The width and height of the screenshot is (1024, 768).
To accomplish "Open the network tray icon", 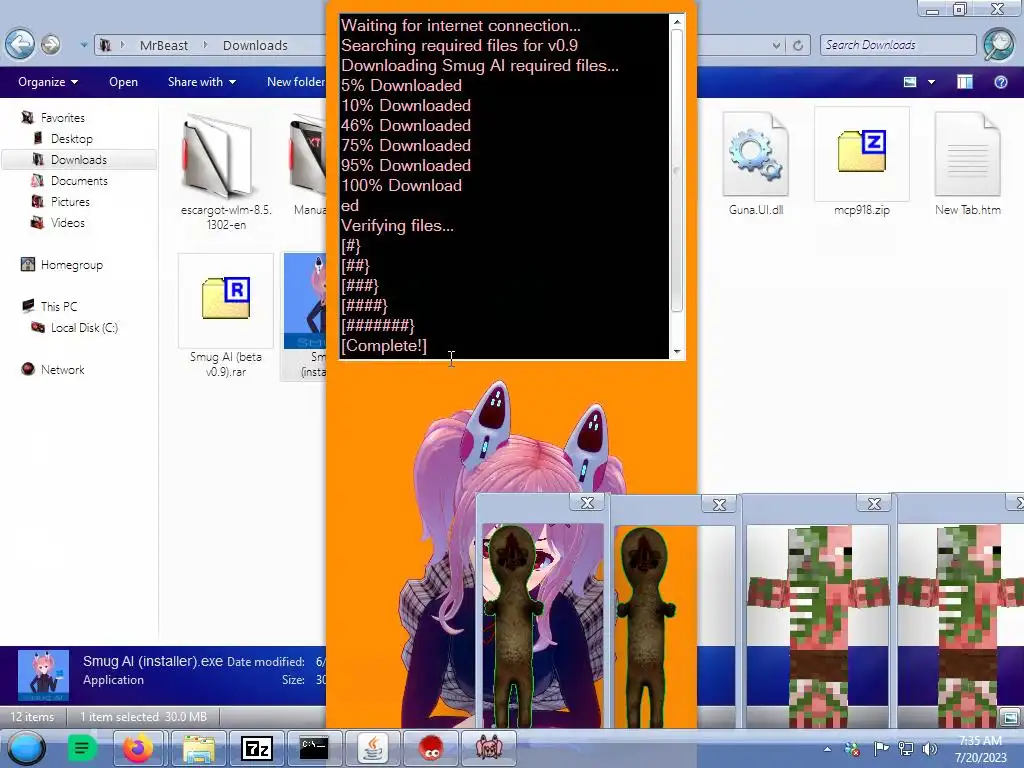I will [x=906, y=749].
